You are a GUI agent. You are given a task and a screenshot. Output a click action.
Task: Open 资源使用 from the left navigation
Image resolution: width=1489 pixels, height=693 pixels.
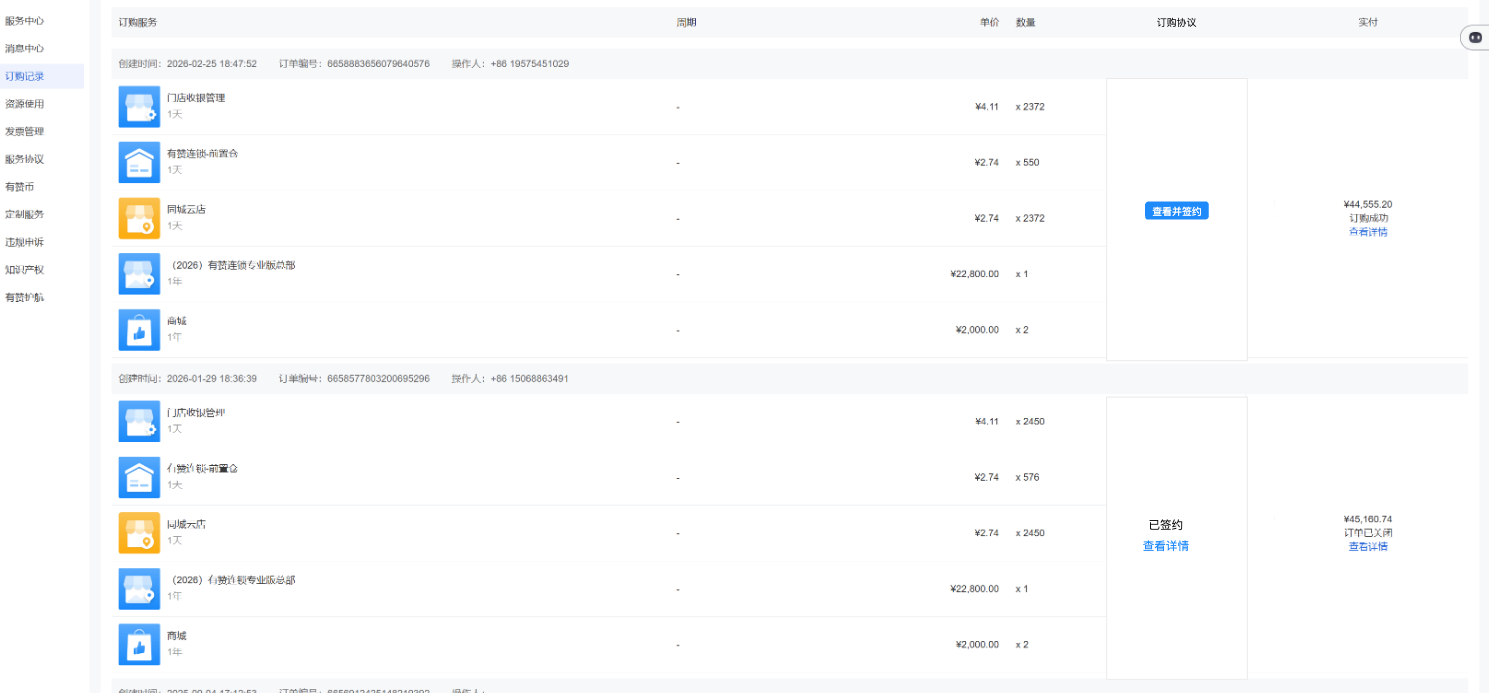click(24, 104)
